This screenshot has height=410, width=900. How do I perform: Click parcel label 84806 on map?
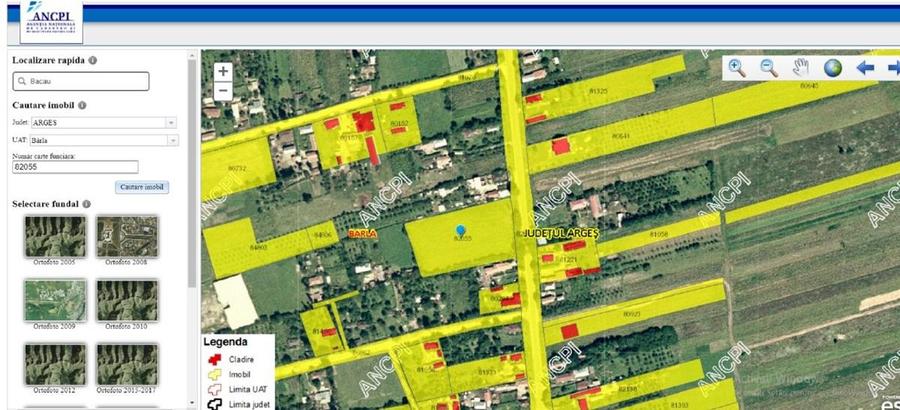(323, 235)
